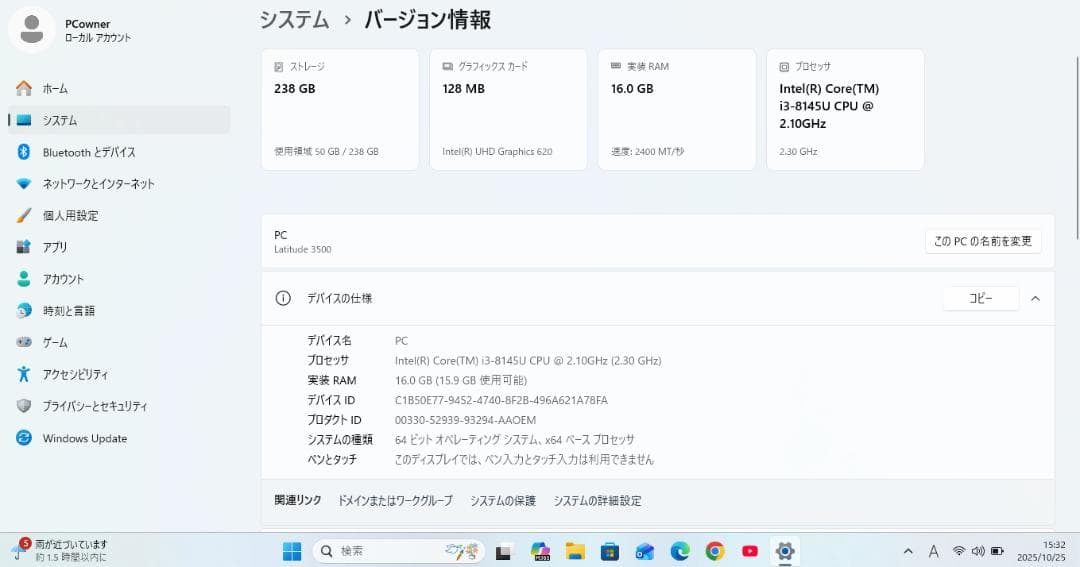Open the Windows Start menu
Screen dimensions: 1080x567
(292, 551)
